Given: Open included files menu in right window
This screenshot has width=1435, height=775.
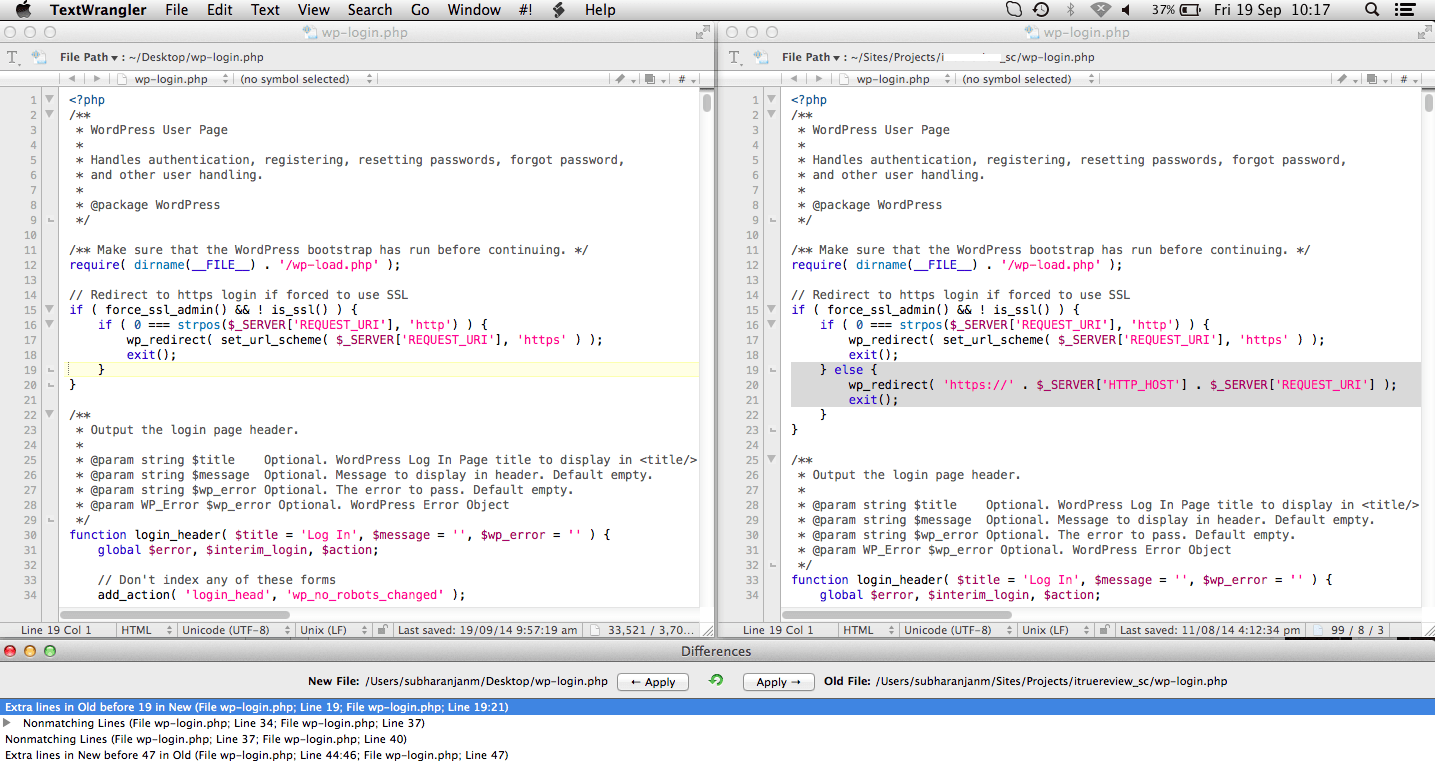Looking at the screenshot, I should [x=1377, y=79].
